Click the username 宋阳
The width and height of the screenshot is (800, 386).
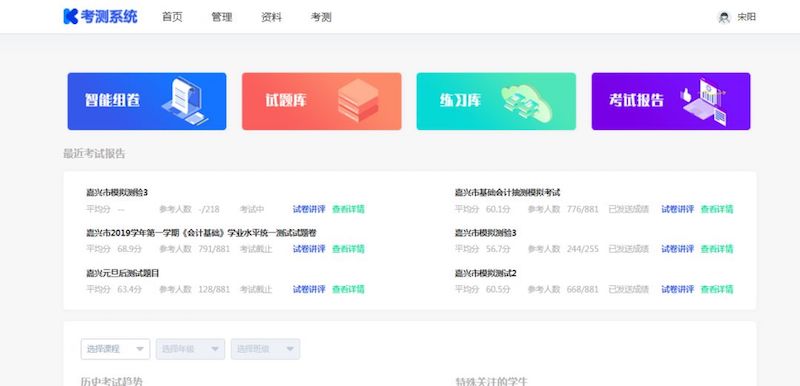coord(746,17)
